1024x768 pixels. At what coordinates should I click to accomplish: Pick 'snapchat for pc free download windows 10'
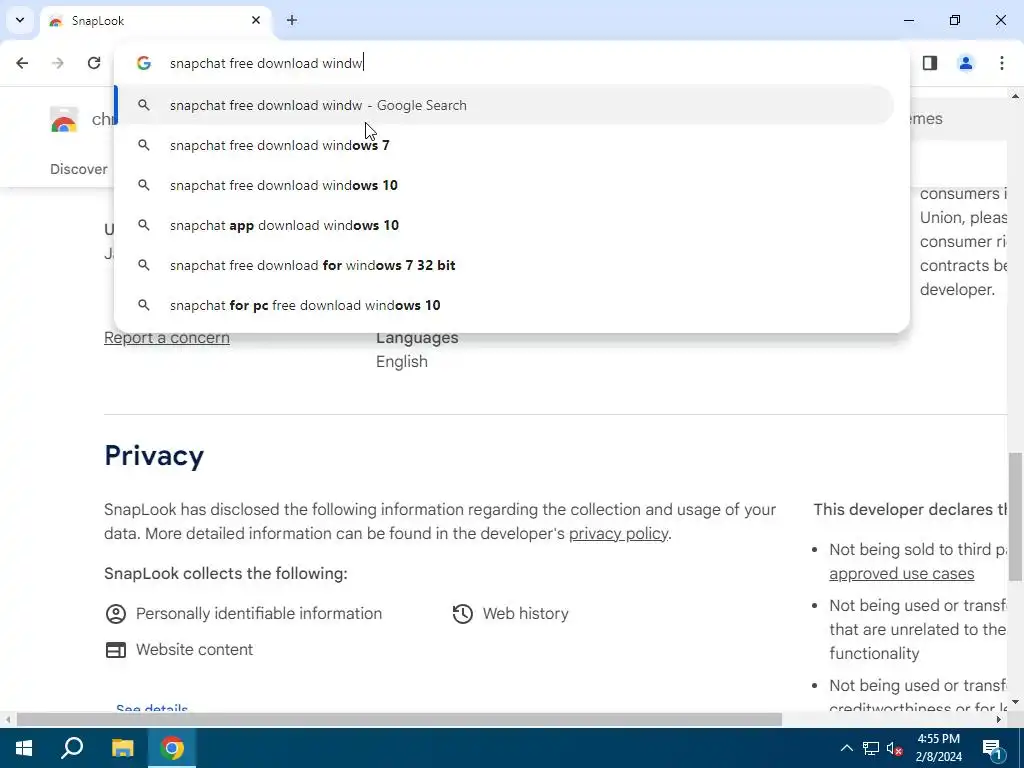pos(504,305)
